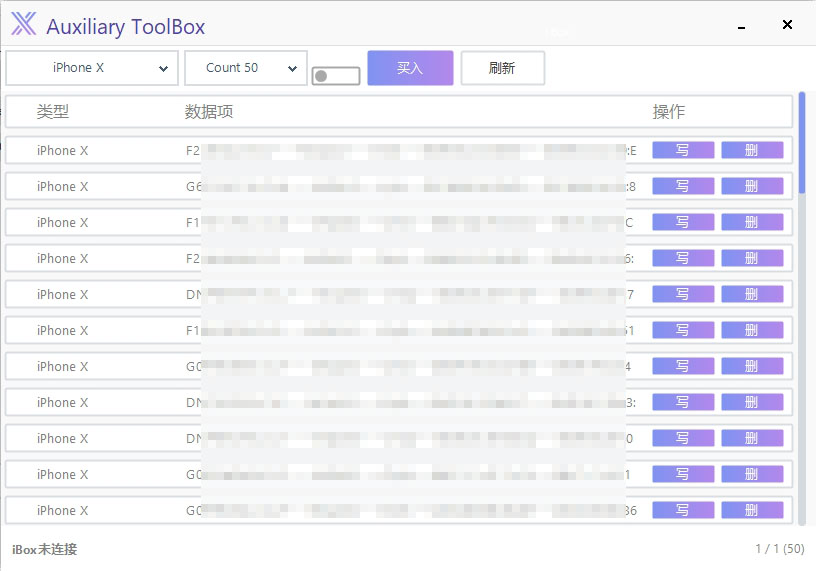816x571 pixels.
Task: Minimize the Auxiliary ToolBox window
Action: coord(742,26)
